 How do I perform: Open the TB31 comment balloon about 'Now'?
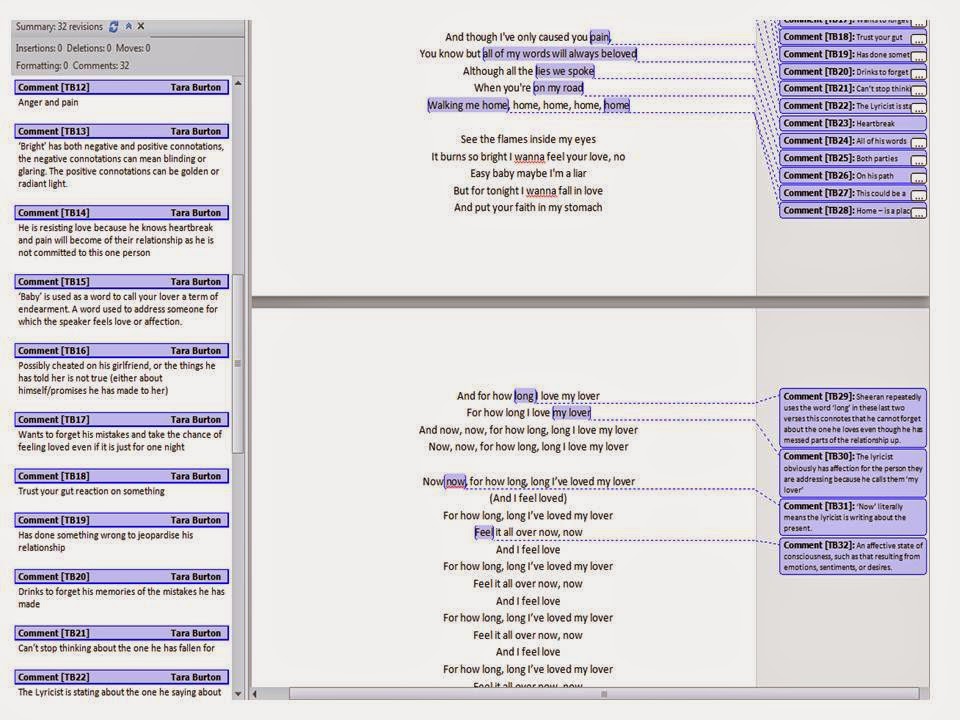[x=852, y=517]
